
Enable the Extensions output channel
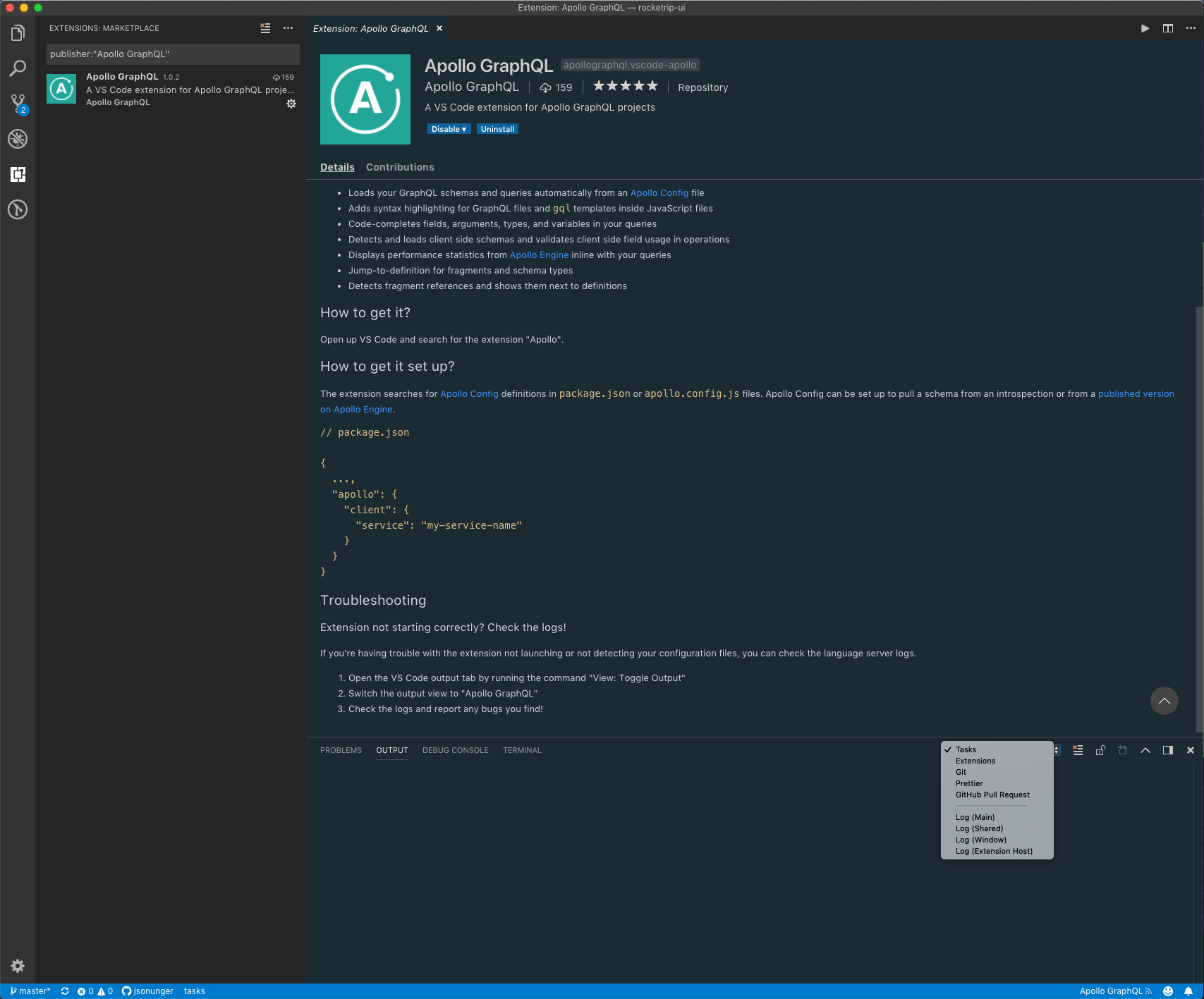tap(975, 761)
